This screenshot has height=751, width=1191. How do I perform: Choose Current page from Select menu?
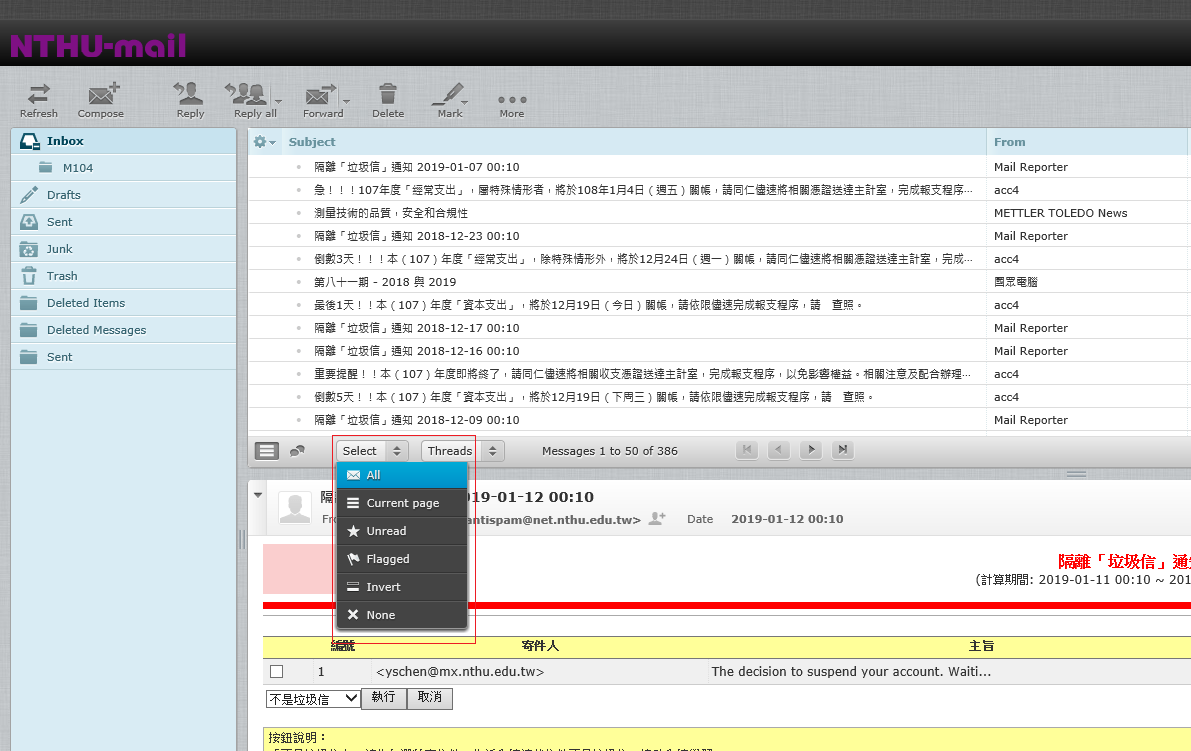click(x=402, y=503)
